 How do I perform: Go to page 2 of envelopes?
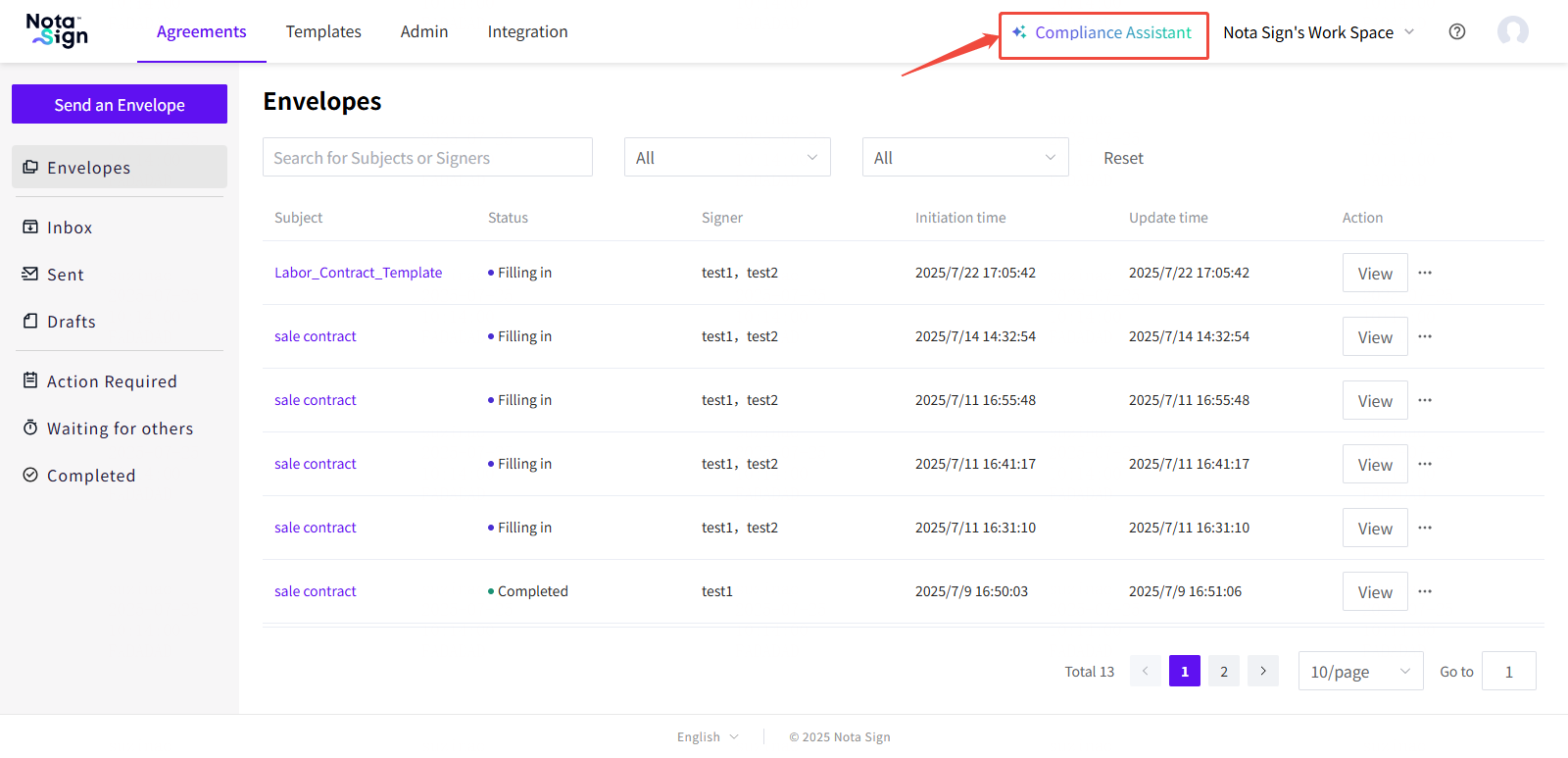pos(1223,672)
